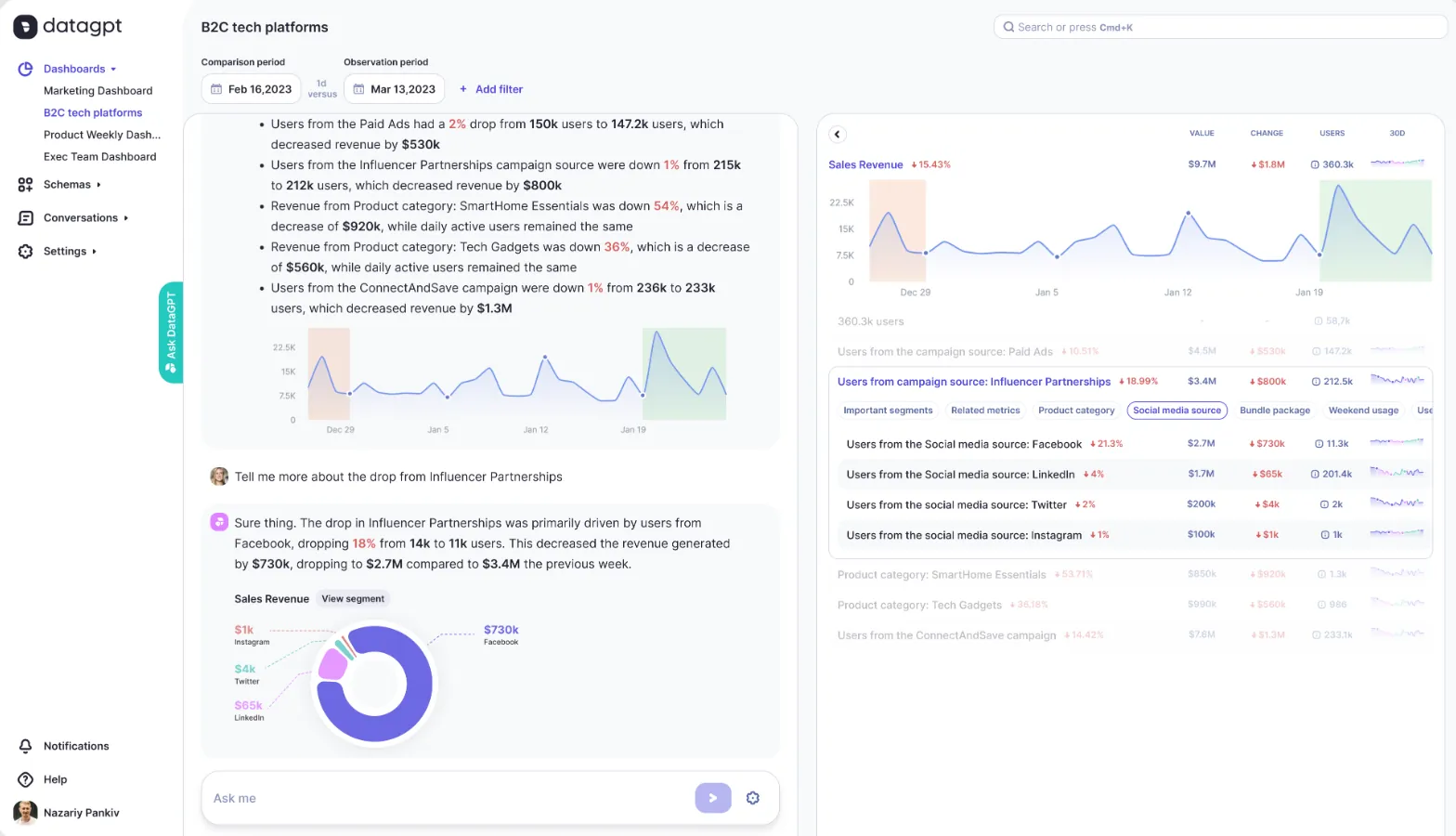Viewport: 1456px width, 836px height.
Task: Click the Schemas icon in the sidebar
Action: [26, 185]
